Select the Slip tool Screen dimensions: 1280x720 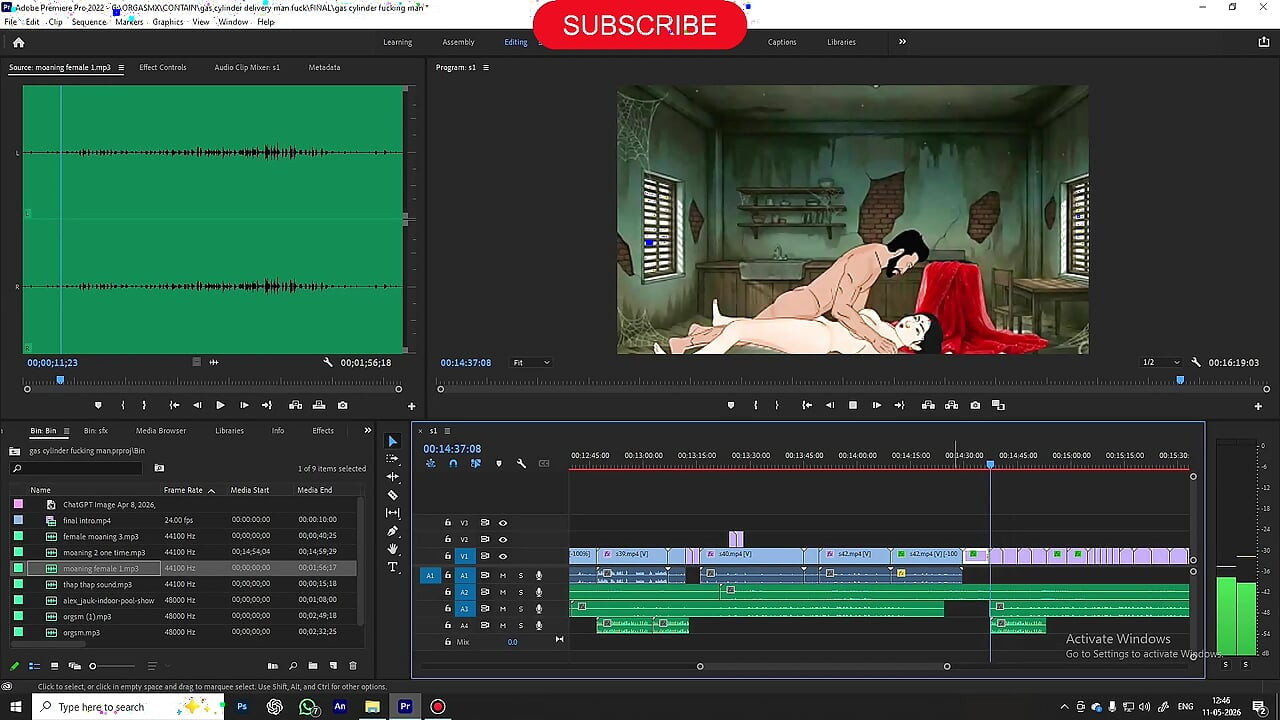point(392,513)
